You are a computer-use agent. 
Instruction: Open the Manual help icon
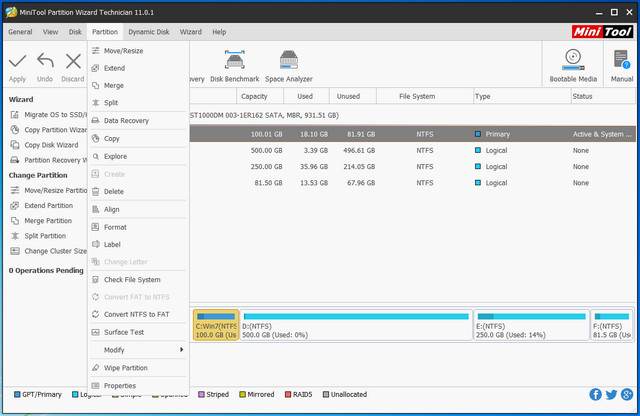click(622, 67)
